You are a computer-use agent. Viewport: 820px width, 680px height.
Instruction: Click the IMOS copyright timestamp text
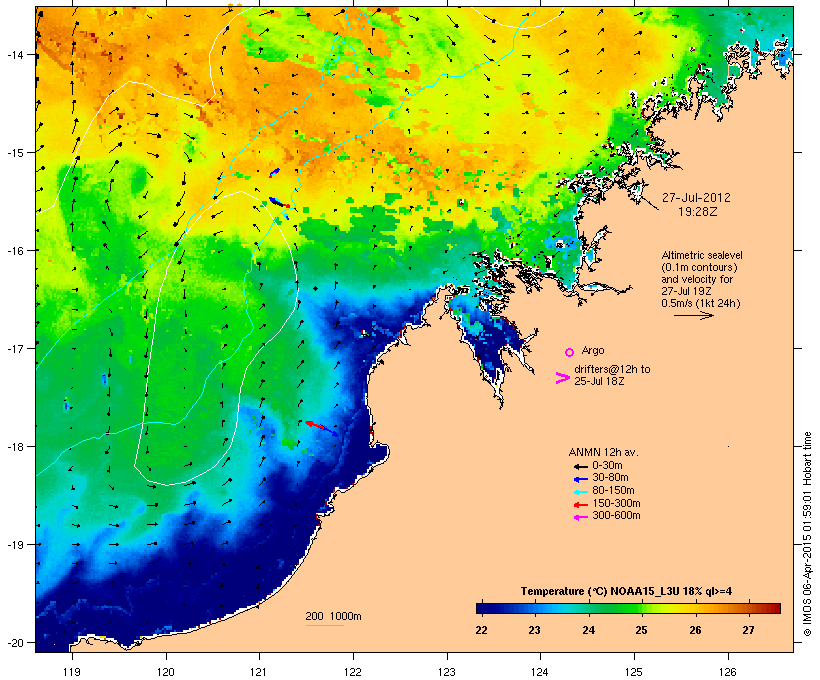pyautogui.click(x=807, y=534)
